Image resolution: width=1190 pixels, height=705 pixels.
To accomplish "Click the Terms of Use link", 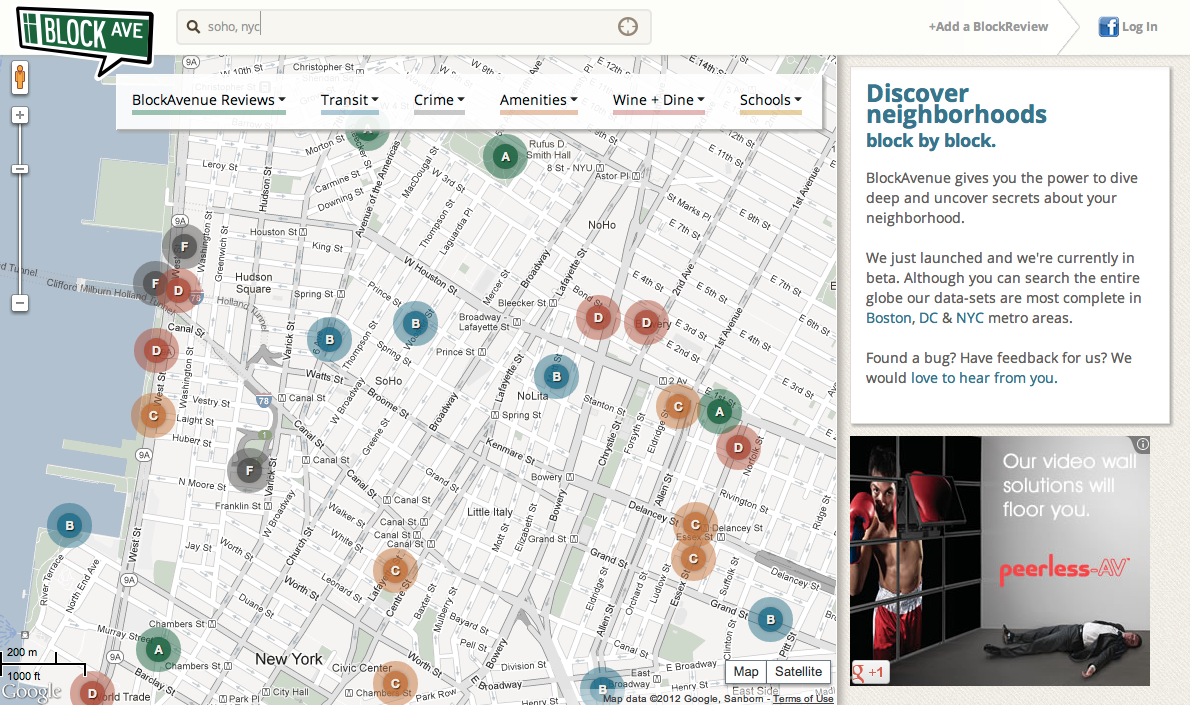I will coord(803,699).
